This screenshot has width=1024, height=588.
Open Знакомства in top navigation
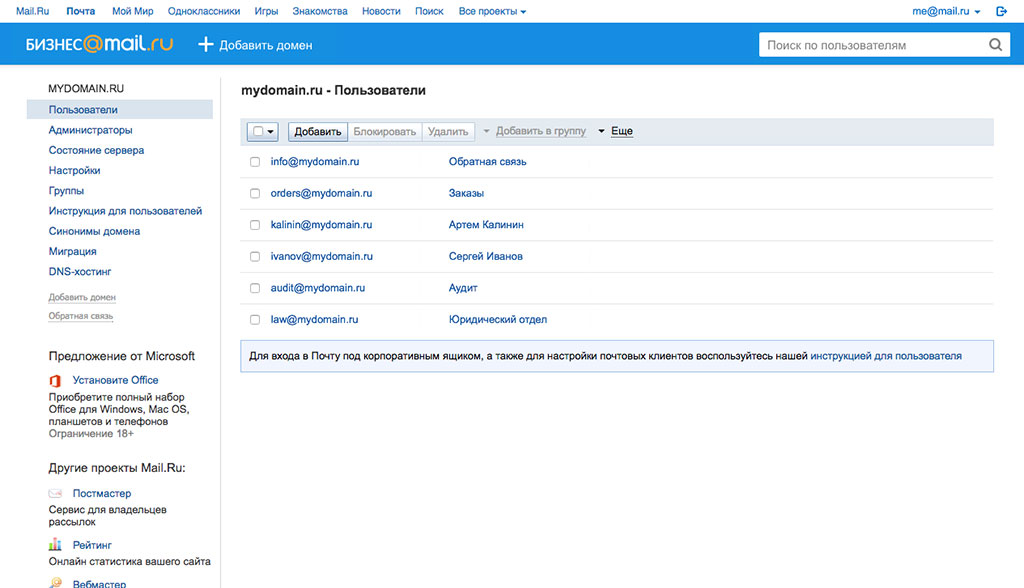coord(320,11)
